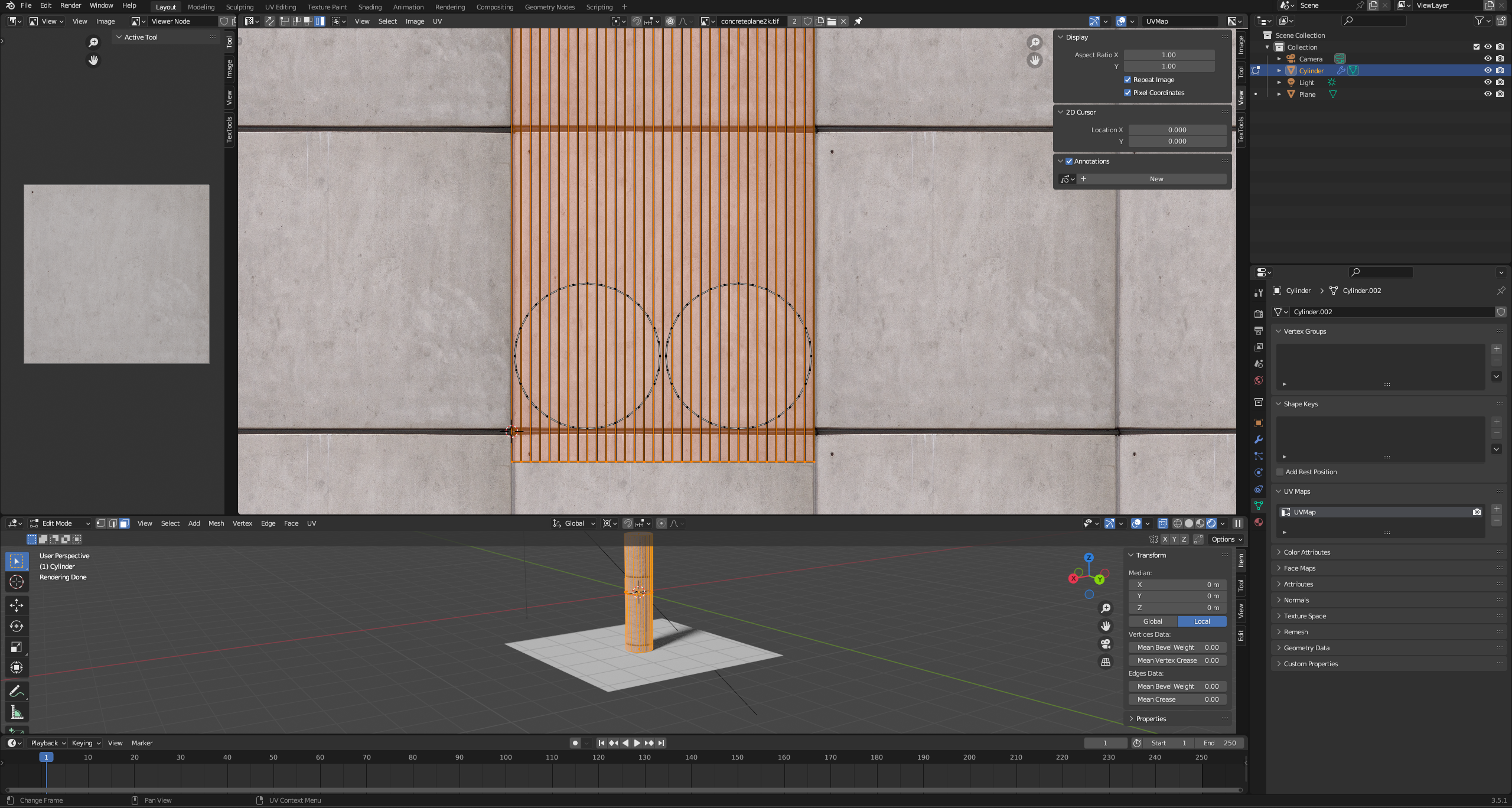Select the Scale tool in 3D viewport

pos(17,647)
